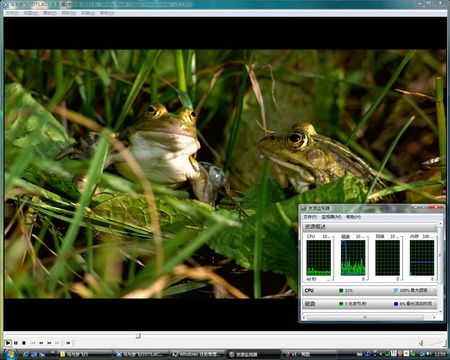Adjust the player's volume slider
This screenshot has width=450, height=360.
437,343
